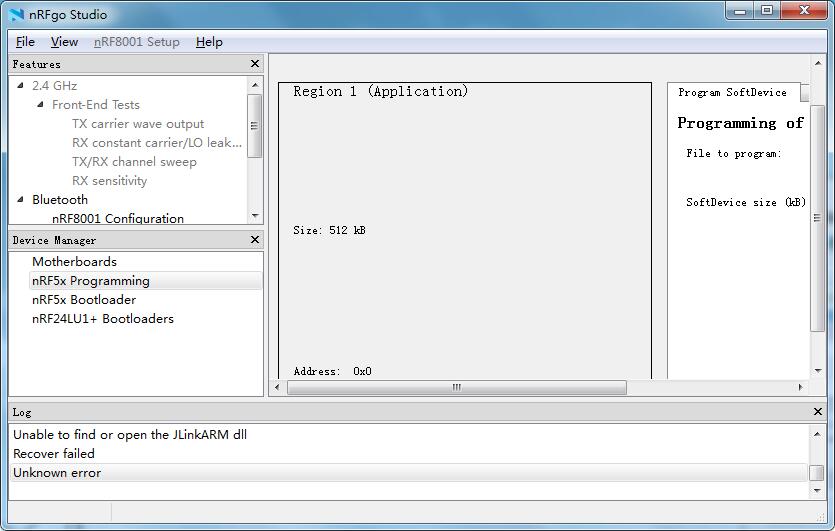The width and height of the screenshot is (835, 531).
Task: Select TX carrier wave output
Action: 138,124
